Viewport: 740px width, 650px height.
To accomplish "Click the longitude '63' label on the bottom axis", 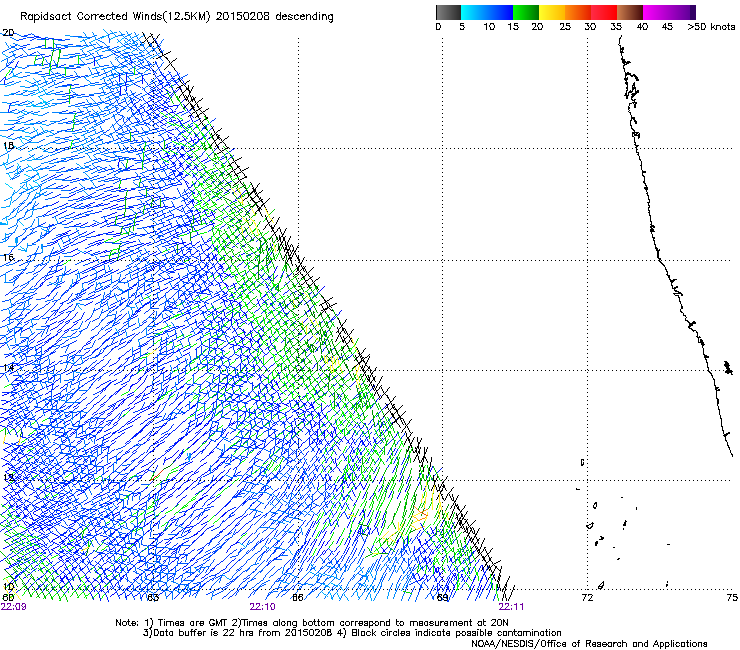I will tap(153, 598).
